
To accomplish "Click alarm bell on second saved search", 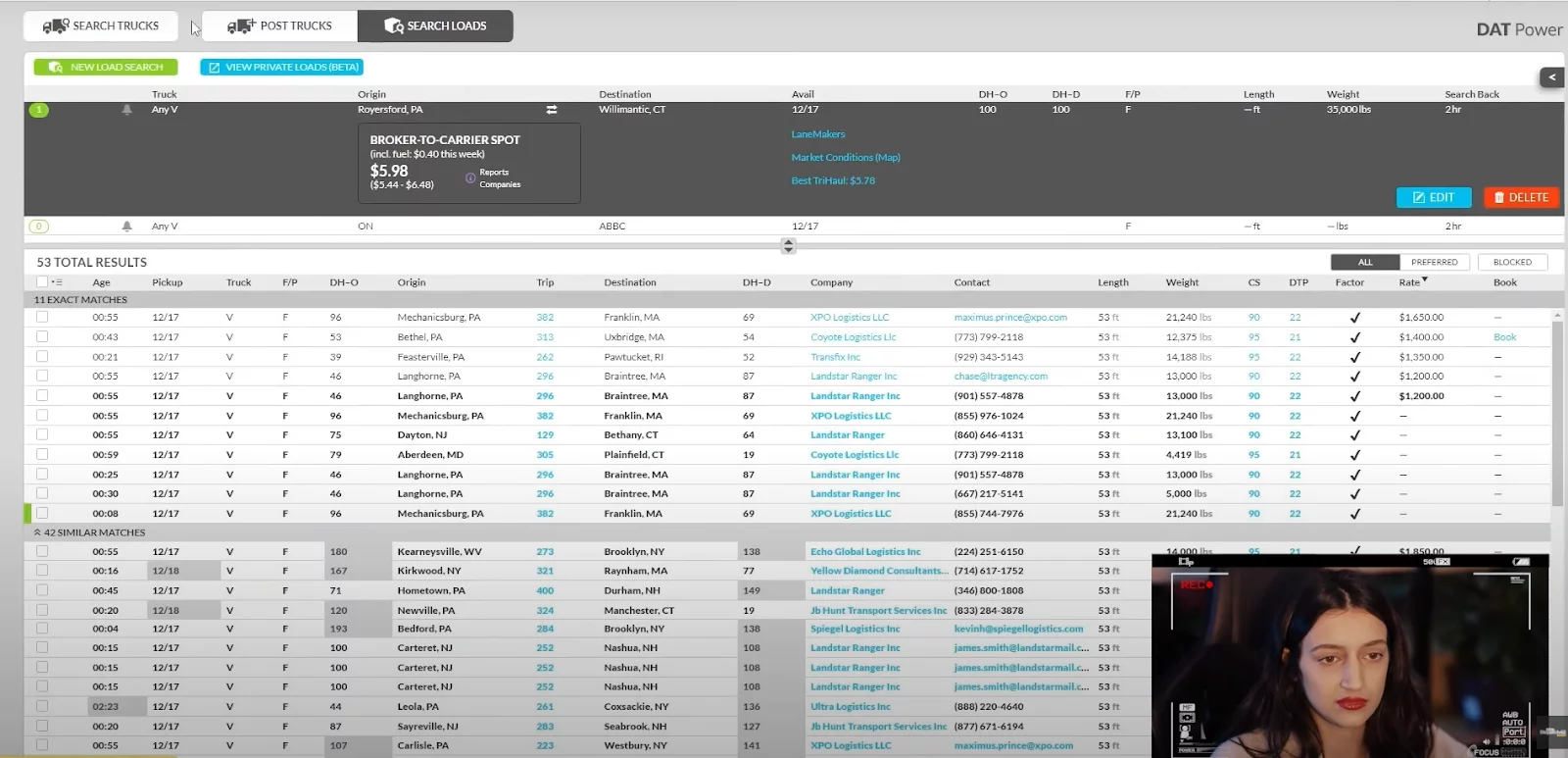I will pyautogui.click(x=126, y=227).
